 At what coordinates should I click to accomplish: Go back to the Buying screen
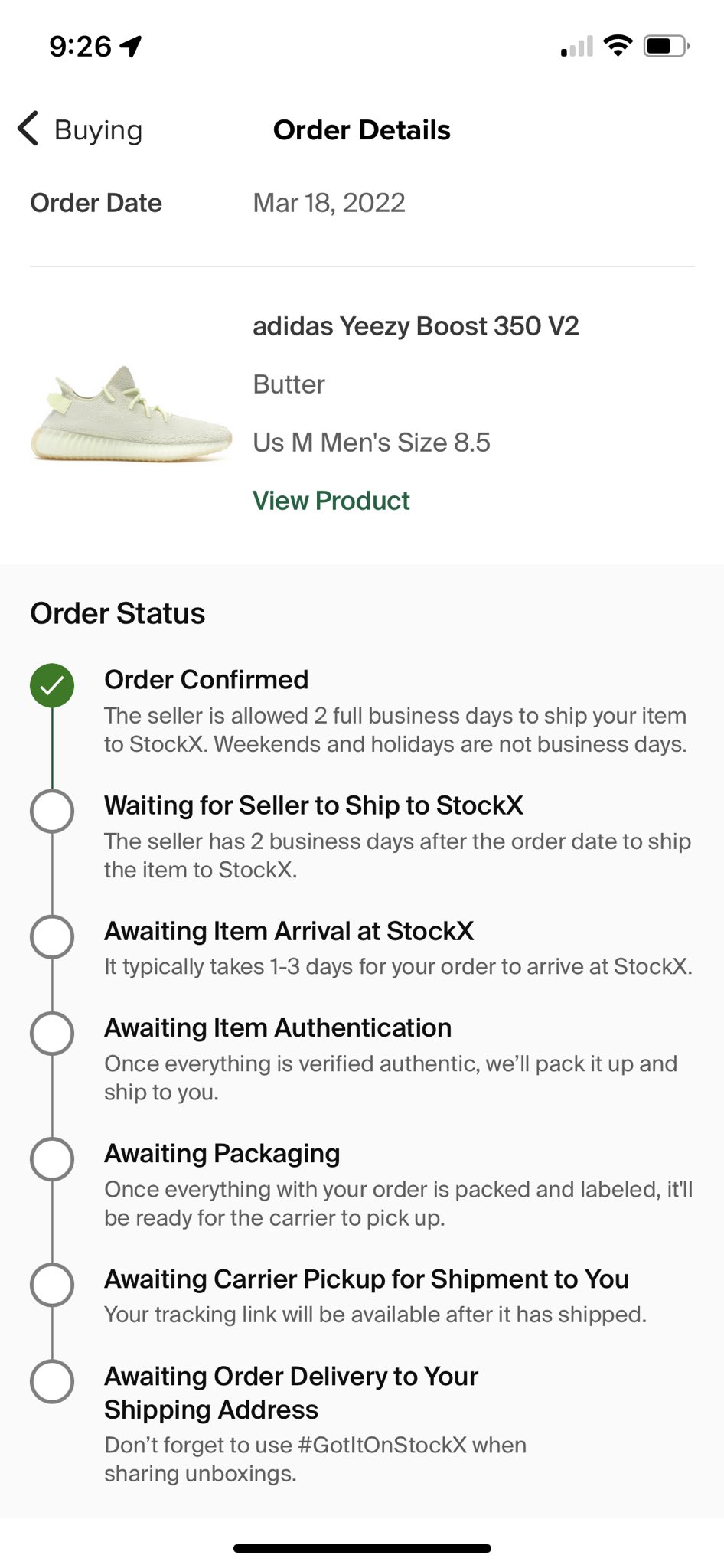[x=80, y=129]
